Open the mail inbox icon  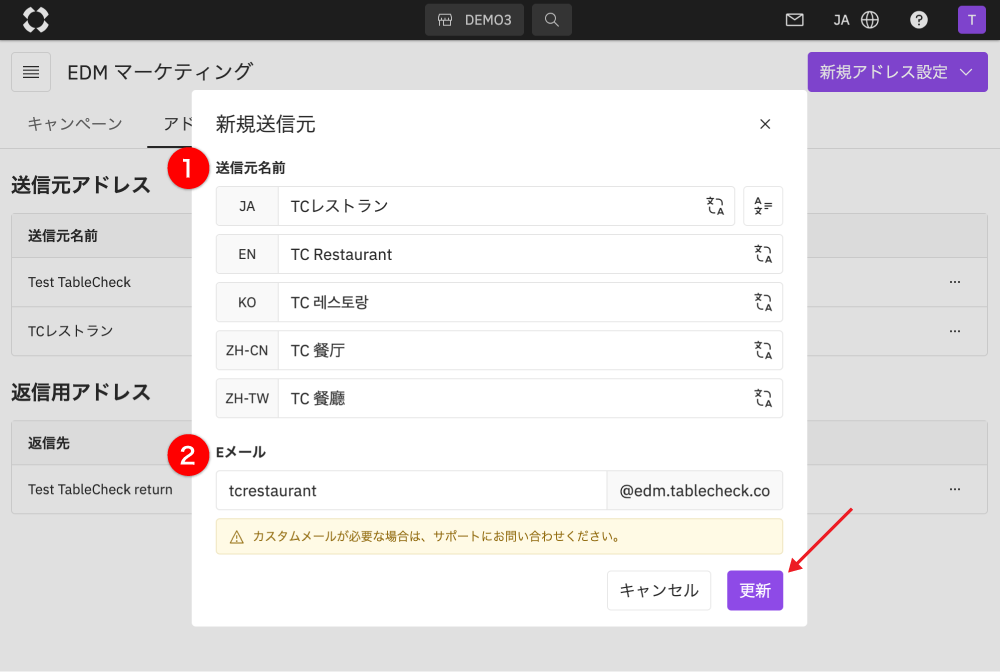click(x=795, y=20)
